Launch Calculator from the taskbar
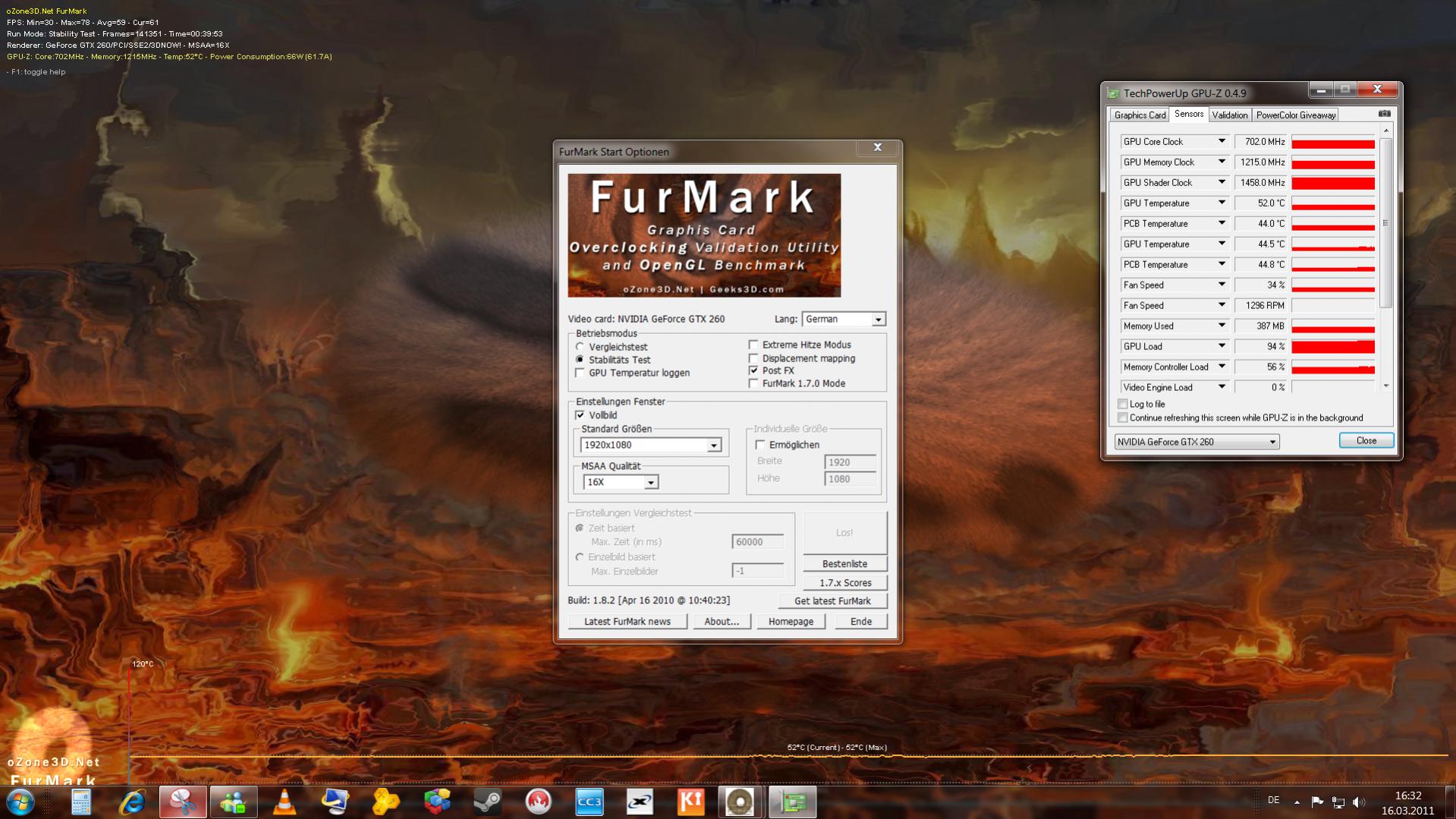 pyautogui.click(x=81, y=802)
